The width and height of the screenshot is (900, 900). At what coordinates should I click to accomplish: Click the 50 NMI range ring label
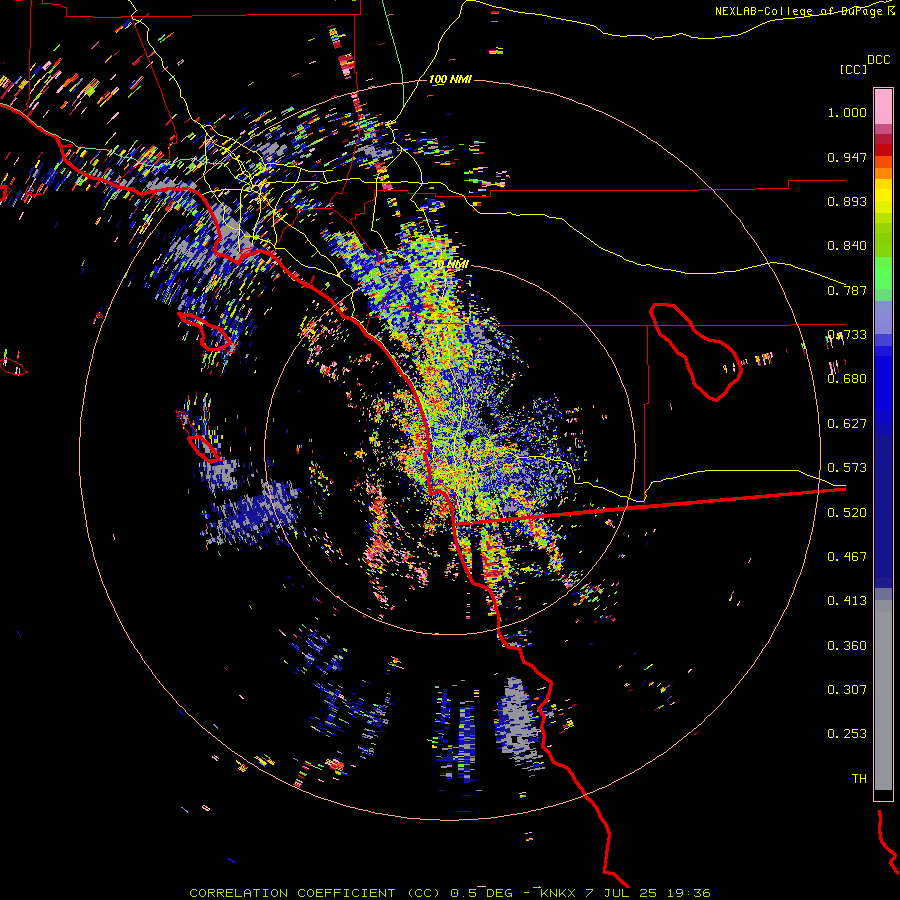[x=451, y=264]
